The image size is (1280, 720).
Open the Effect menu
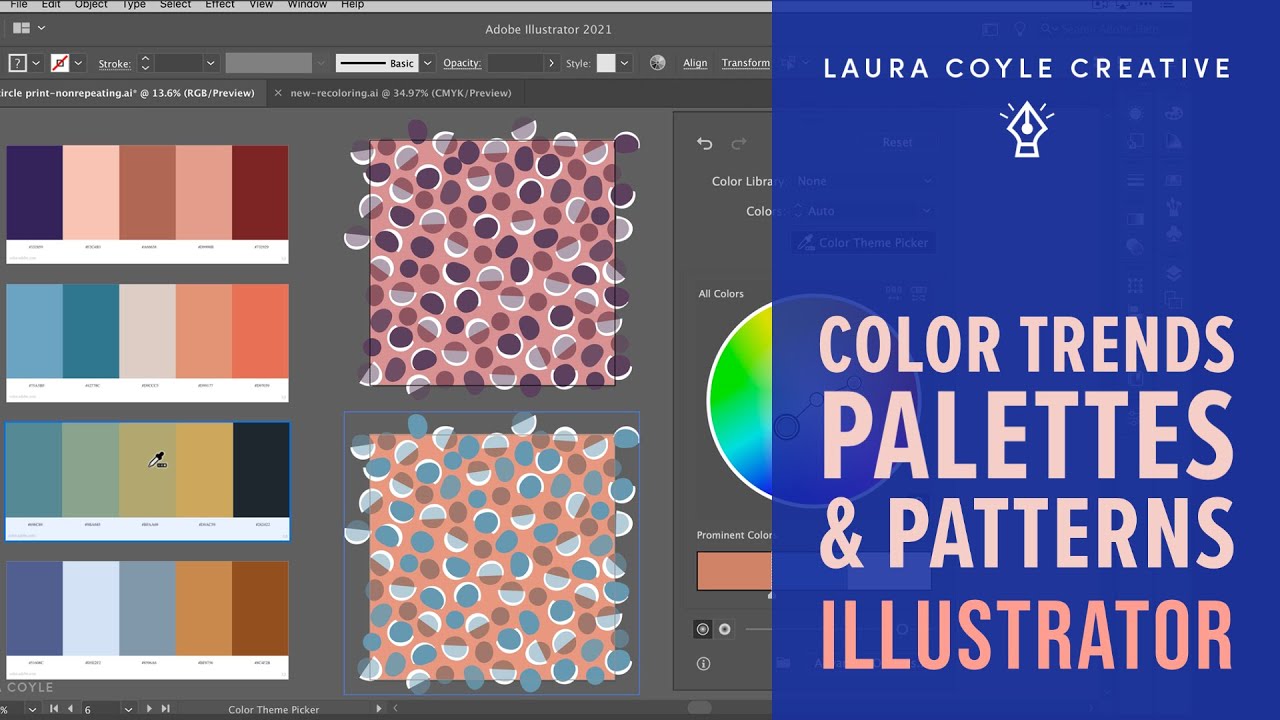coord(220,5)
